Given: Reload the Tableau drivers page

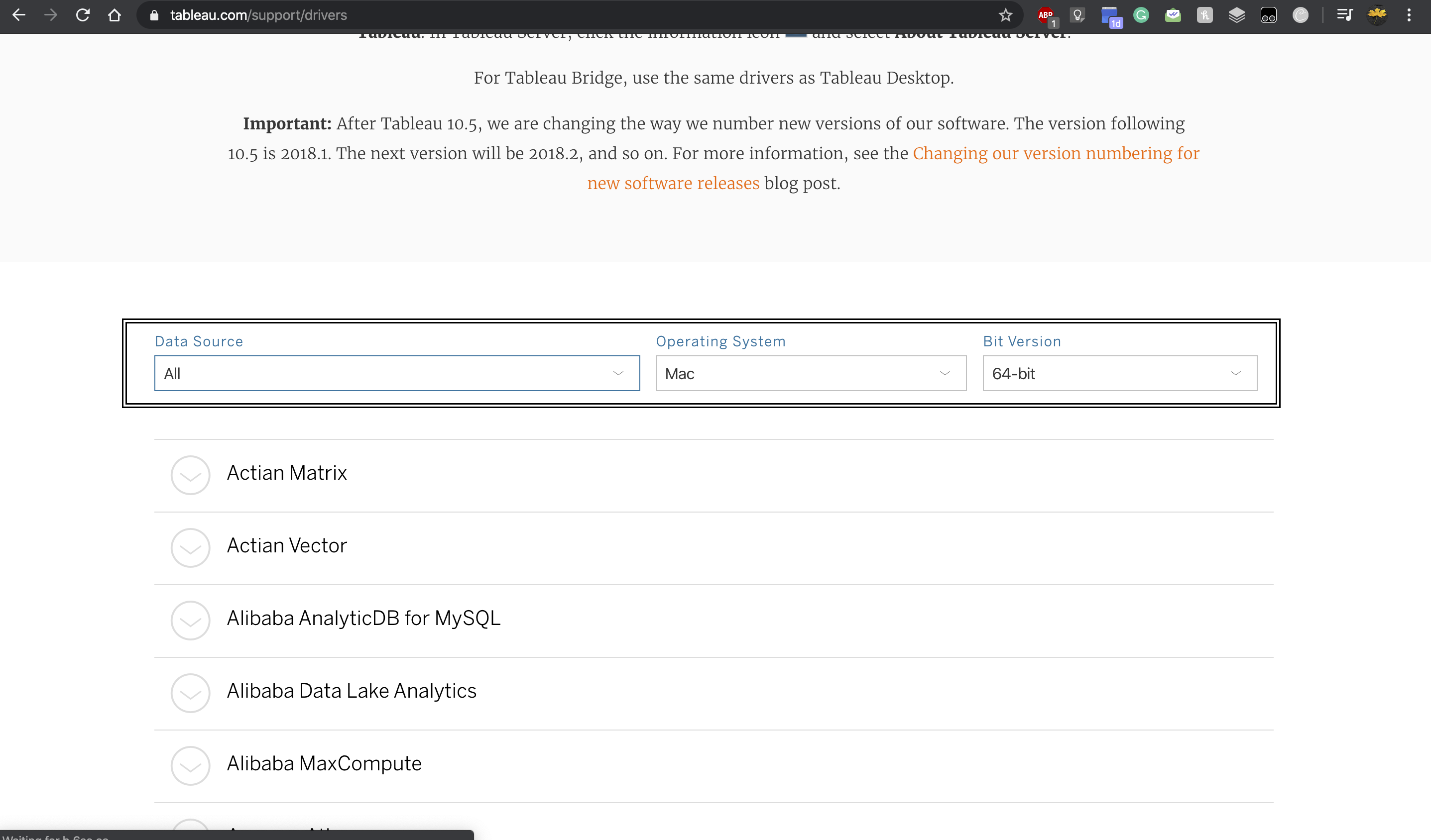Looking at the screenshot, I should pyautogui.click(x=83, y=15).
